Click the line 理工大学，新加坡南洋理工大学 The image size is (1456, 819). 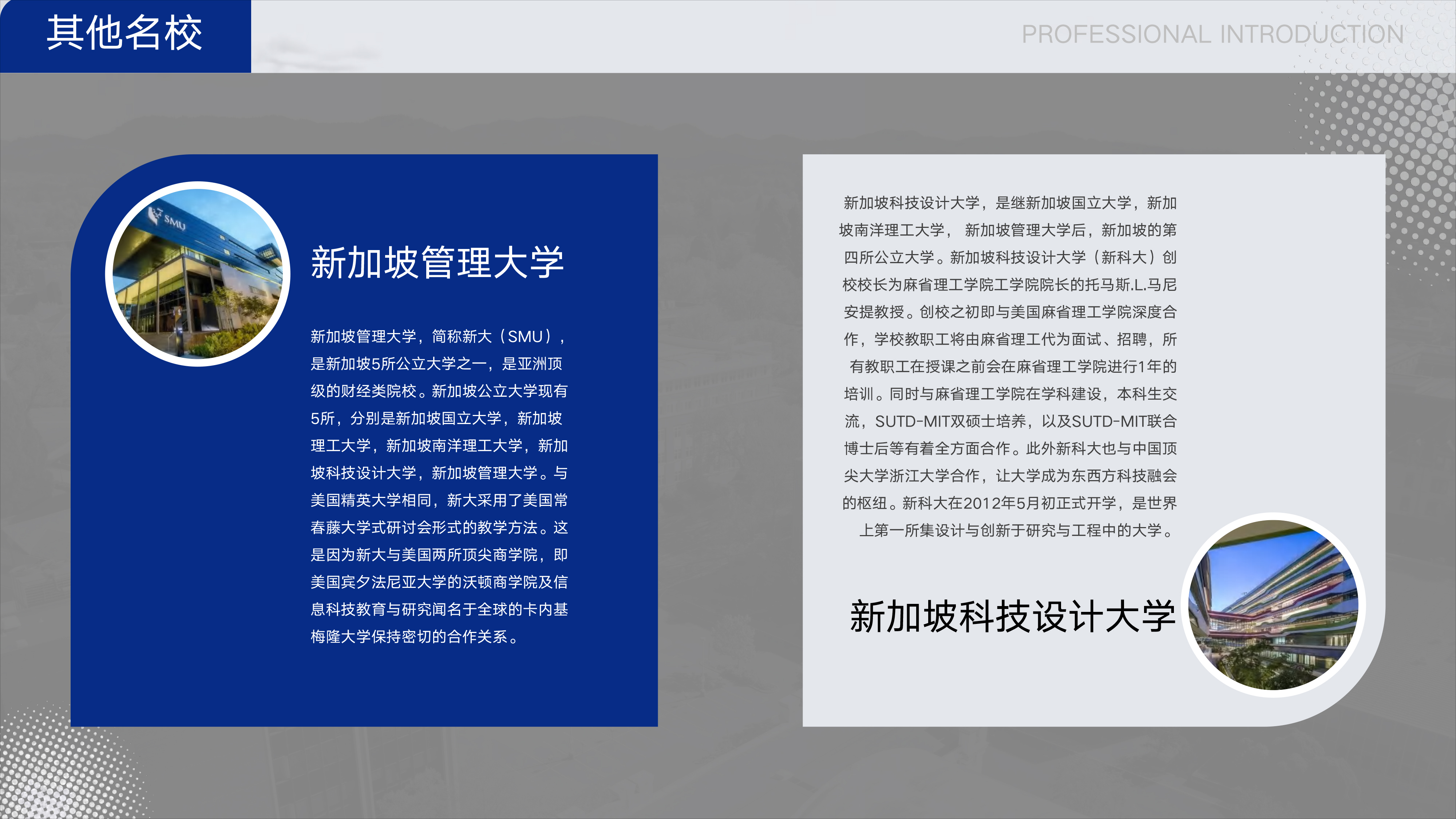439,446
